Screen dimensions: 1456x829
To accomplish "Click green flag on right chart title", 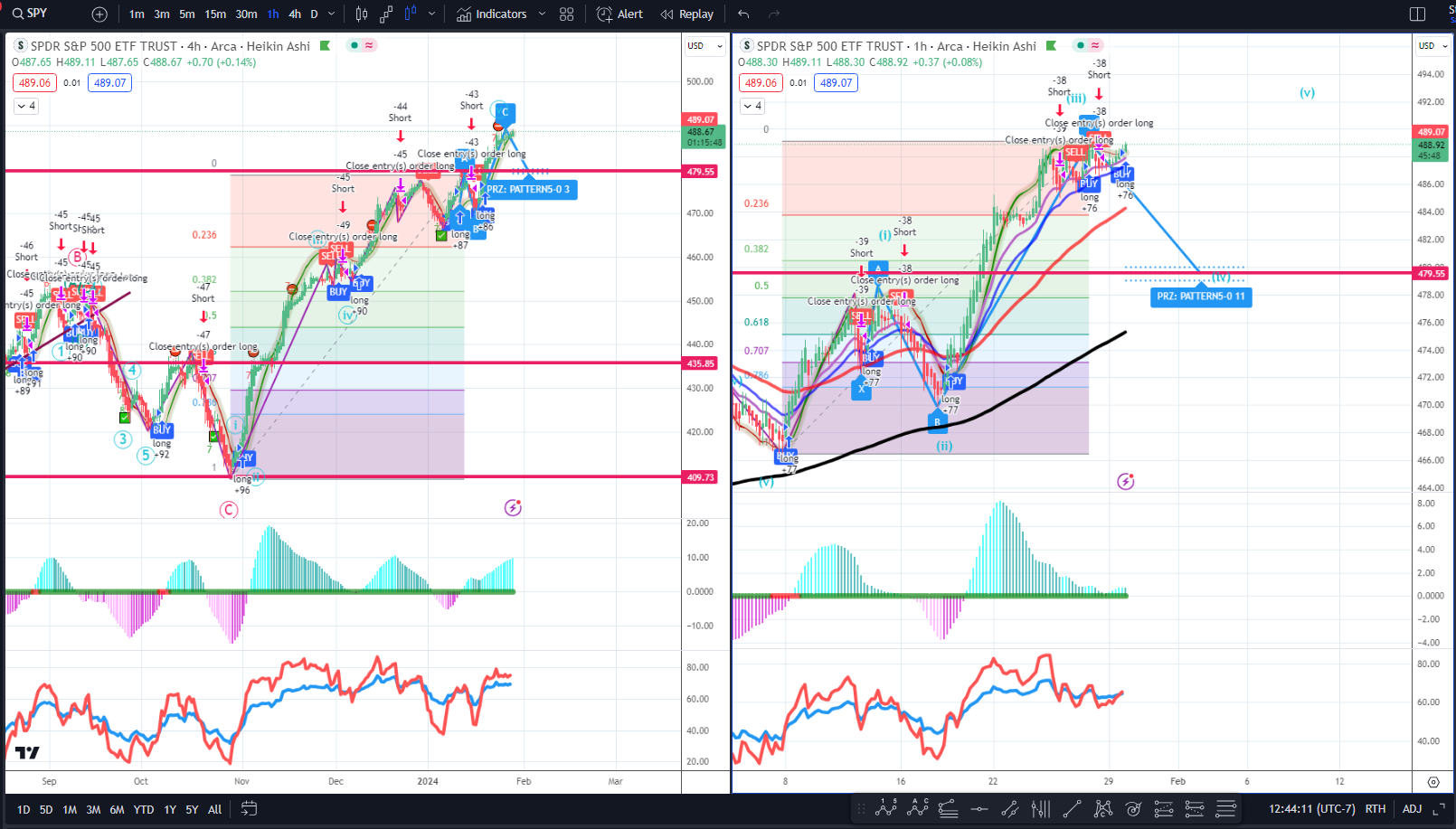I will coord(1051,45).
